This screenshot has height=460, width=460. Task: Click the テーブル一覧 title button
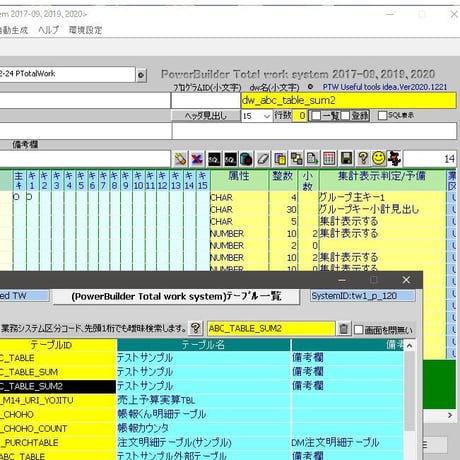tap(176, 296)
